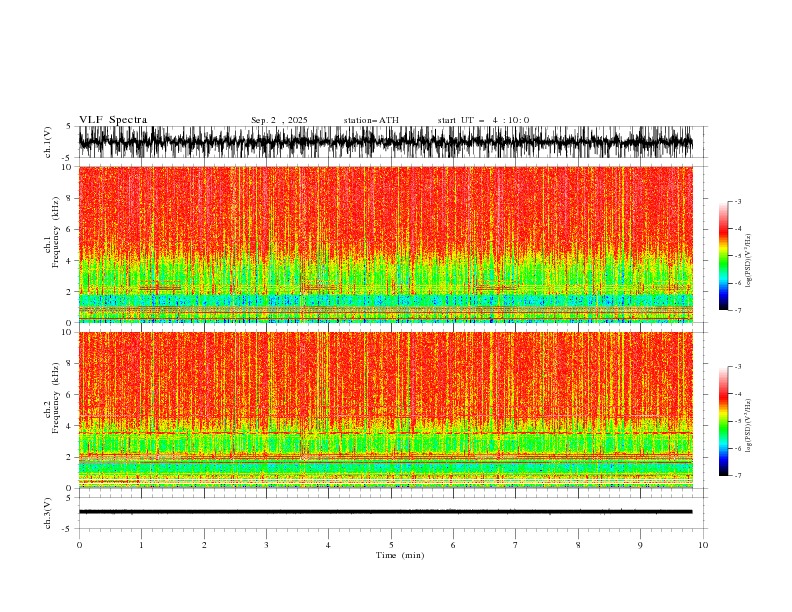
Task: Click the "ch.3(V)" axis label
Action: tap(48, 513)
